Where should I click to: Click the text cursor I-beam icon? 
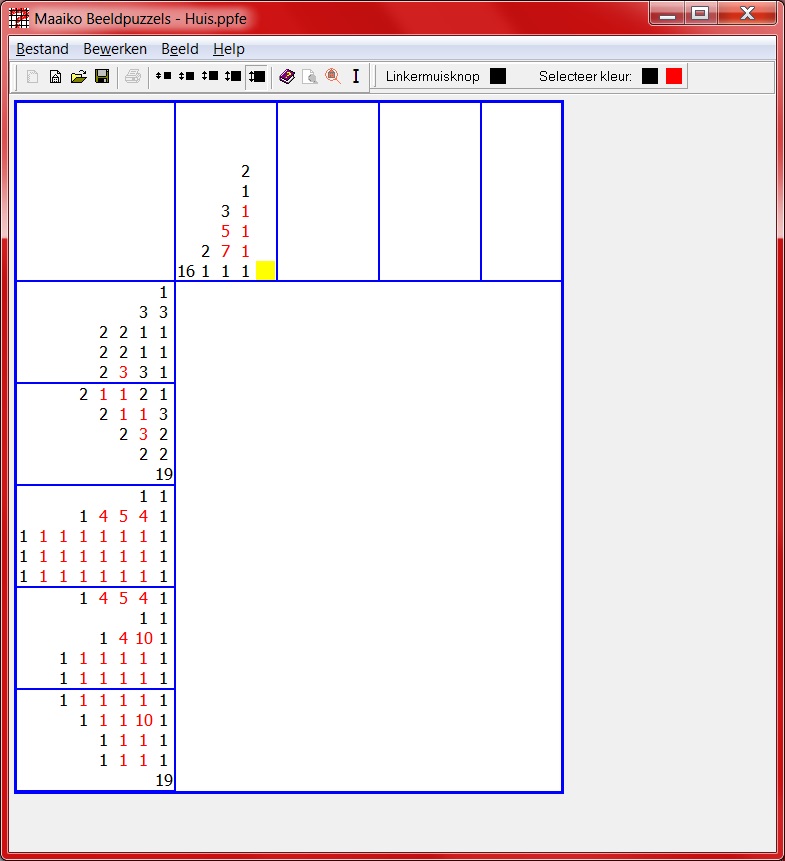[x=356, y=76]
